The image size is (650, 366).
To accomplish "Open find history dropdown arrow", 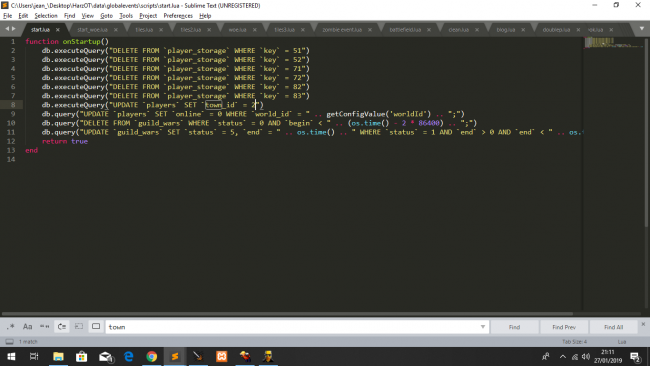I will tap(483, 327).
